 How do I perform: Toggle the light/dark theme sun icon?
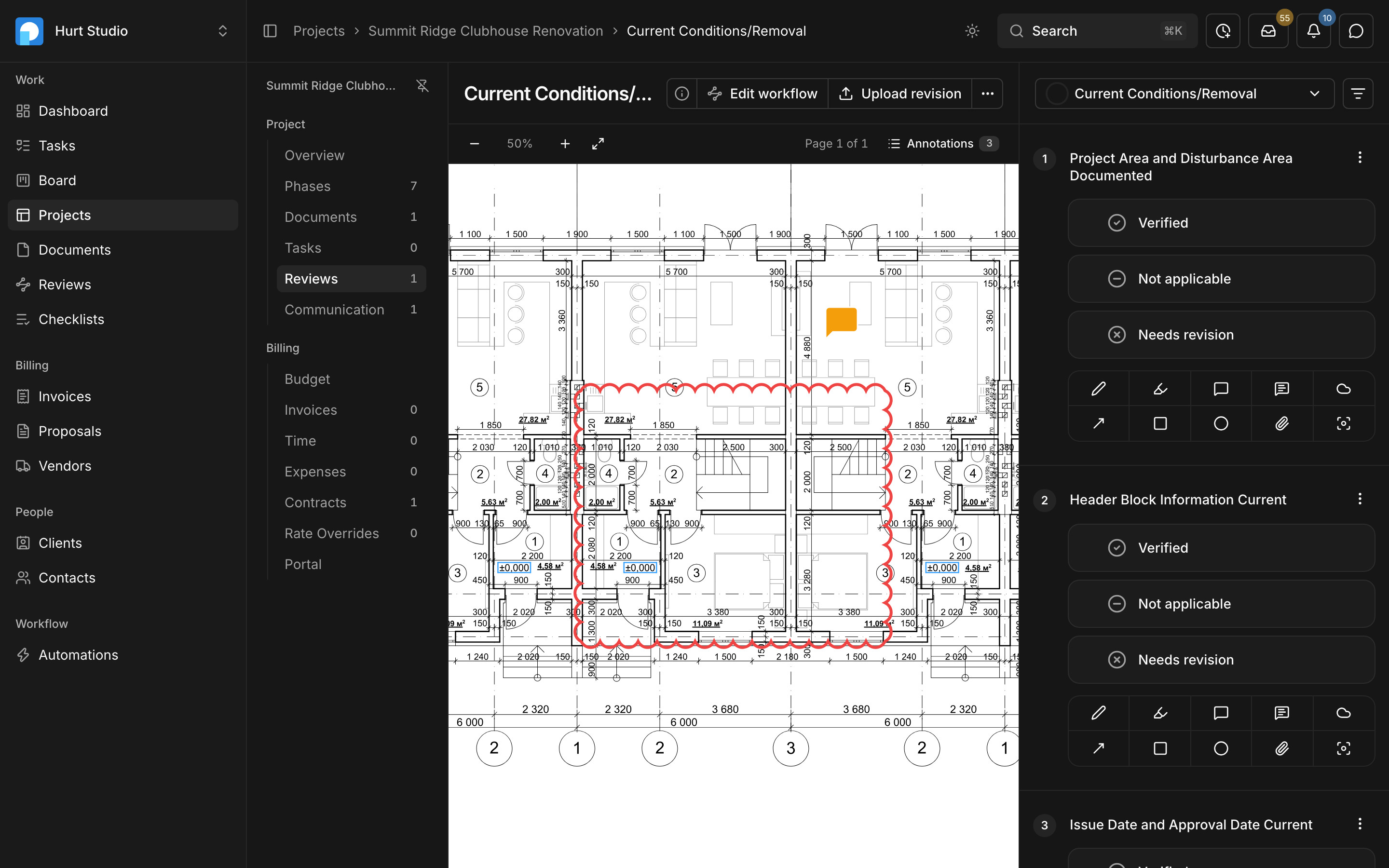972,31
